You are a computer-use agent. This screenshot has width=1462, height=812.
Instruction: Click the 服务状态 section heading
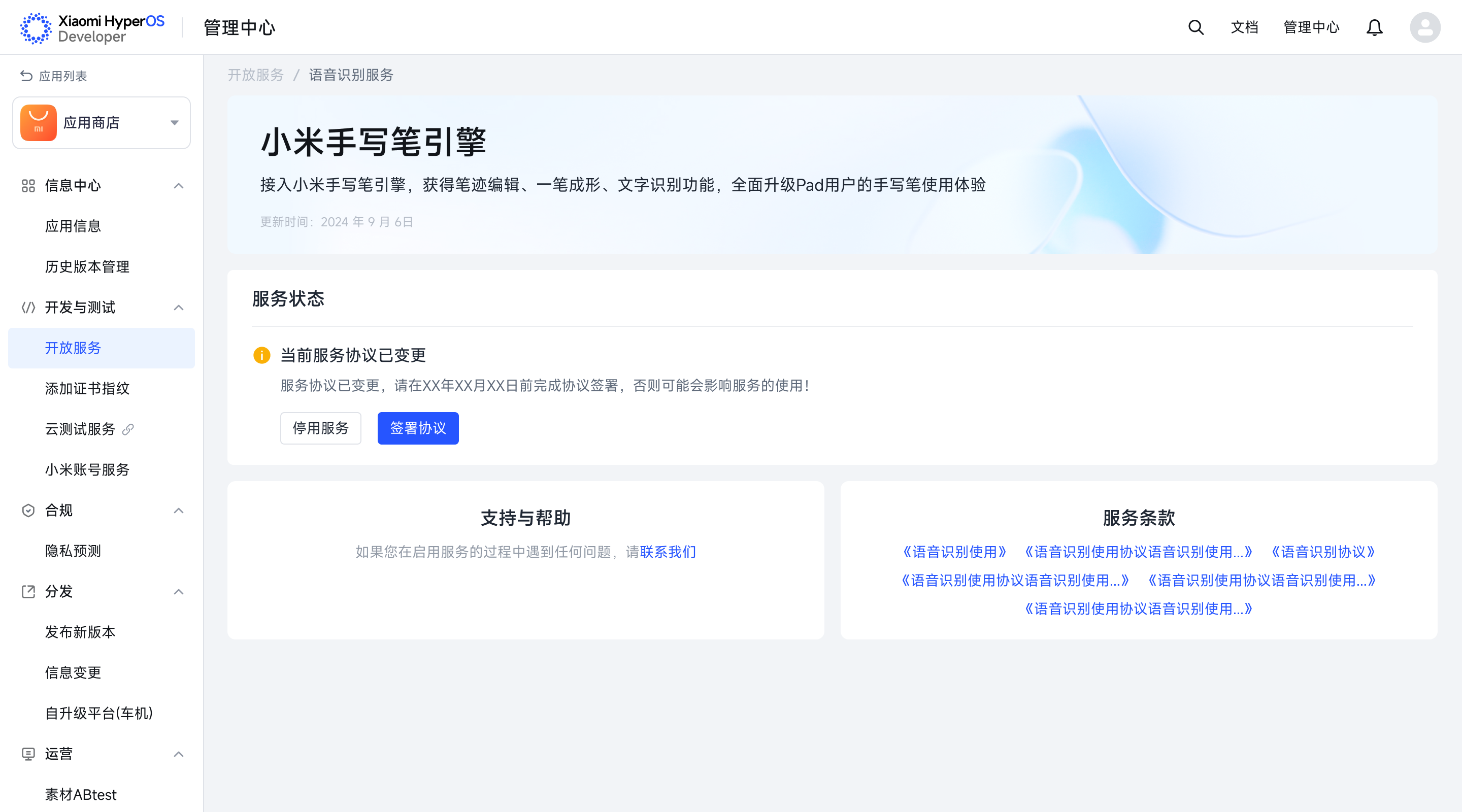[x=288, y=298]
